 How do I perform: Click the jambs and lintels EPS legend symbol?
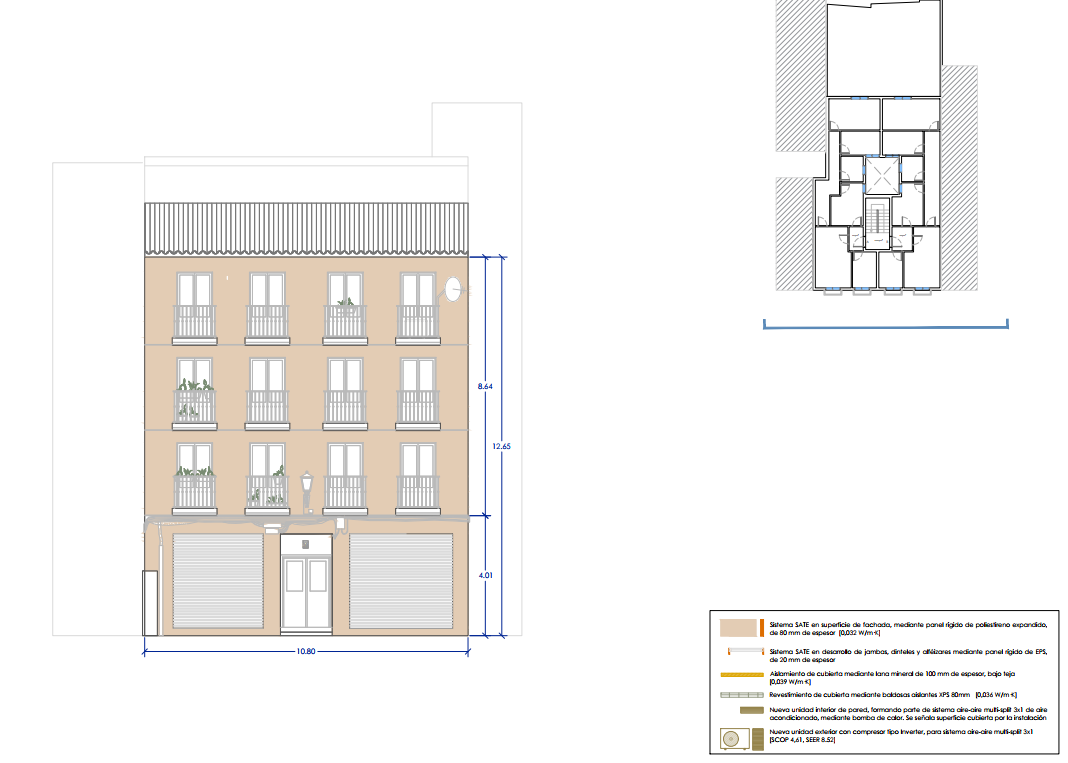(741, 652)
